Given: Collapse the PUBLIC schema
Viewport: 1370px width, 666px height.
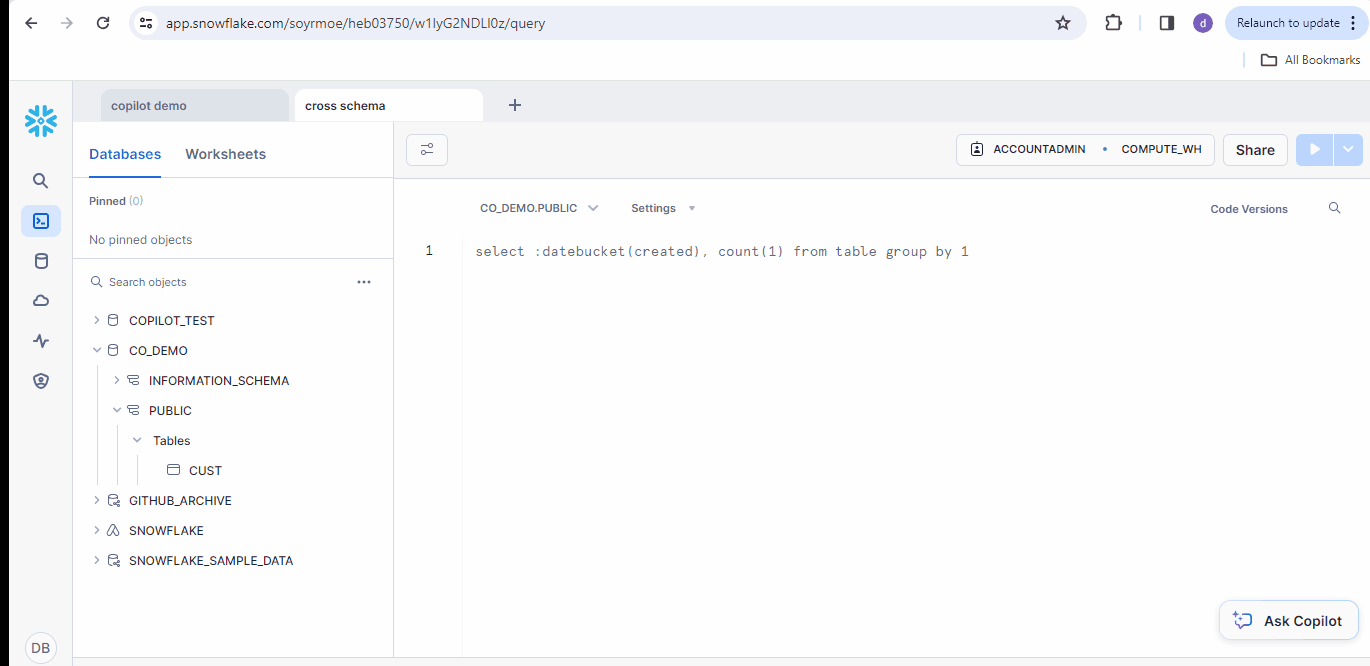Looking at the screenshot, I should click(117, 411).
